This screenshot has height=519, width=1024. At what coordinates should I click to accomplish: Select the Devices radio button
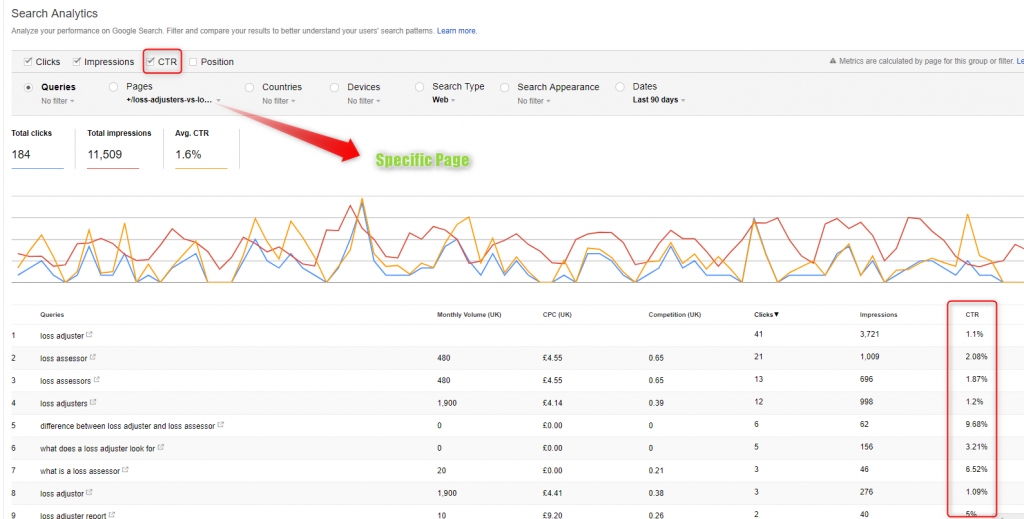(334, 87)
